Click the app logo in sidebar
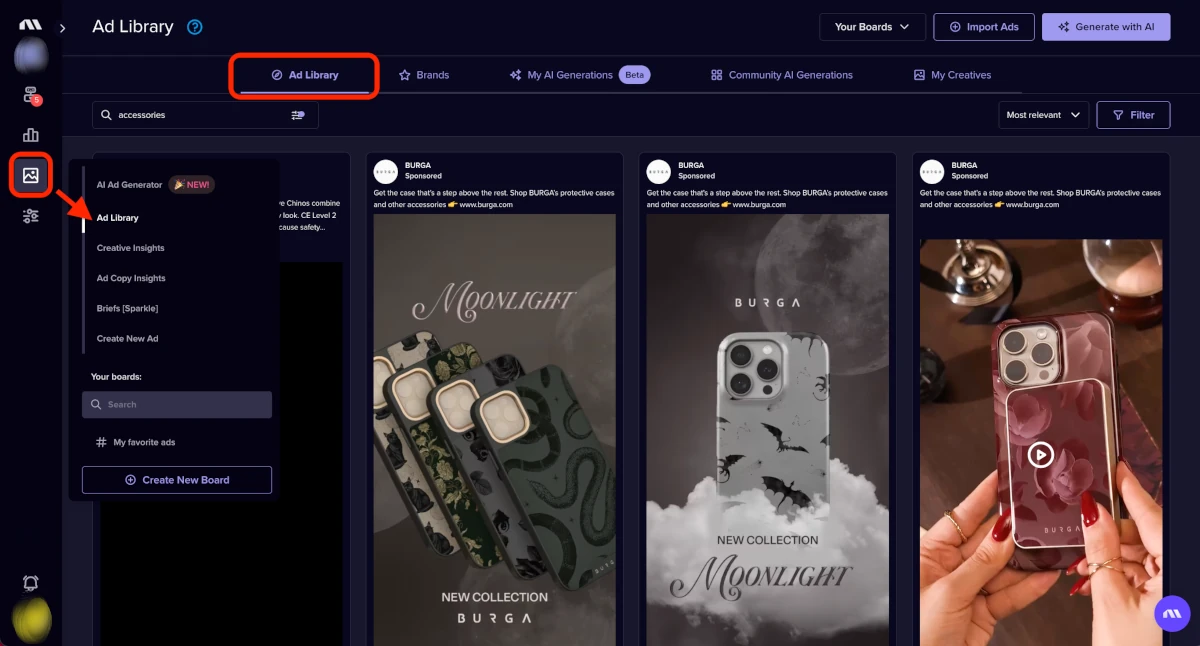1200x646 pixels. 30,24
